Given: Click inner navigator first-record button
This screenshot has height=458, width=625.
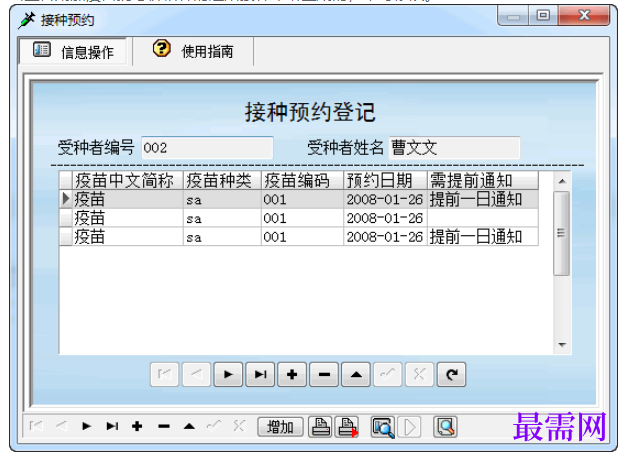Looking at the screenshot, I should pyautogui.click(x=164, y=374).
